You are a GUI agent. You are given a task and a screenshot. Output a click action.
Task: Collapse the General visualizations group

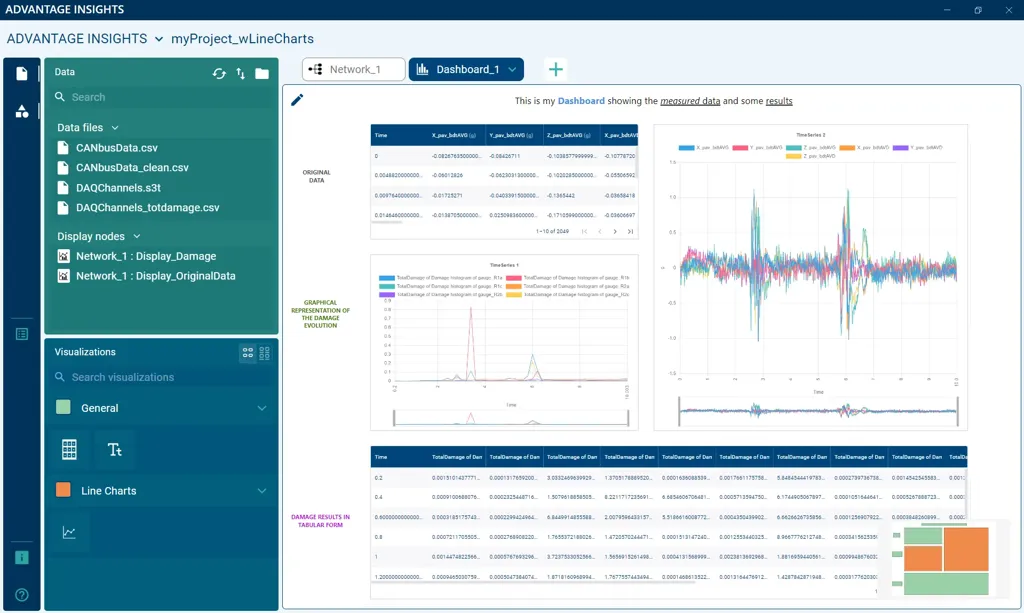pos(262,408)
